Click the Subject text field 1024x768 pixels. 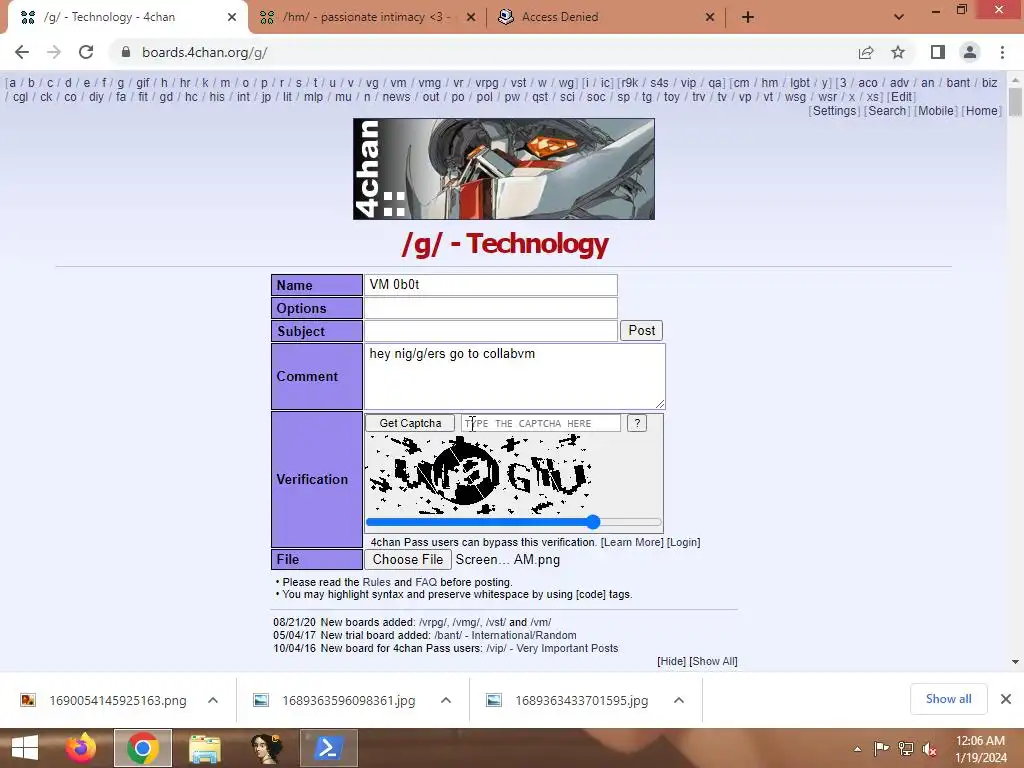tap(490, 330)
